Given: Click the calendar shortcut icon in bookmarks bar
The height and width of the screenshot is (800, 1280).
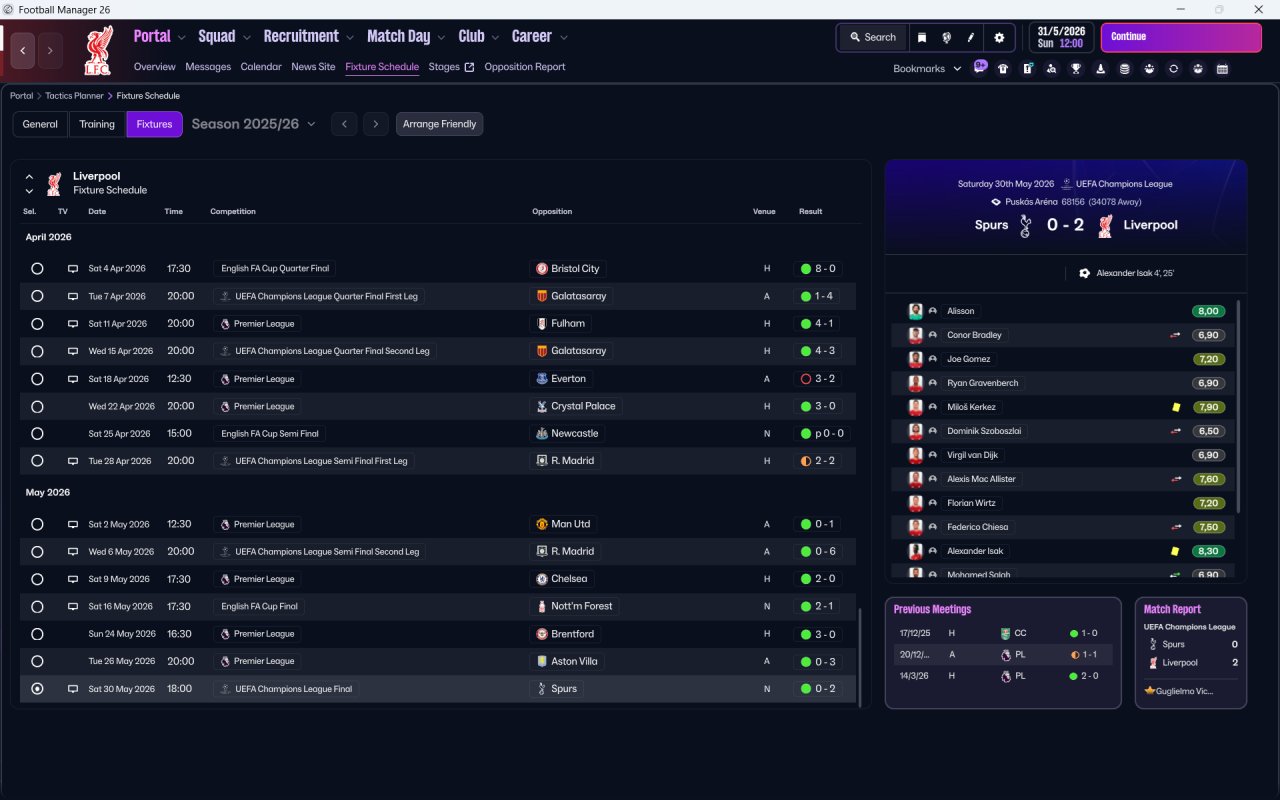Looking at the screenshot, I should (1222, 69).
